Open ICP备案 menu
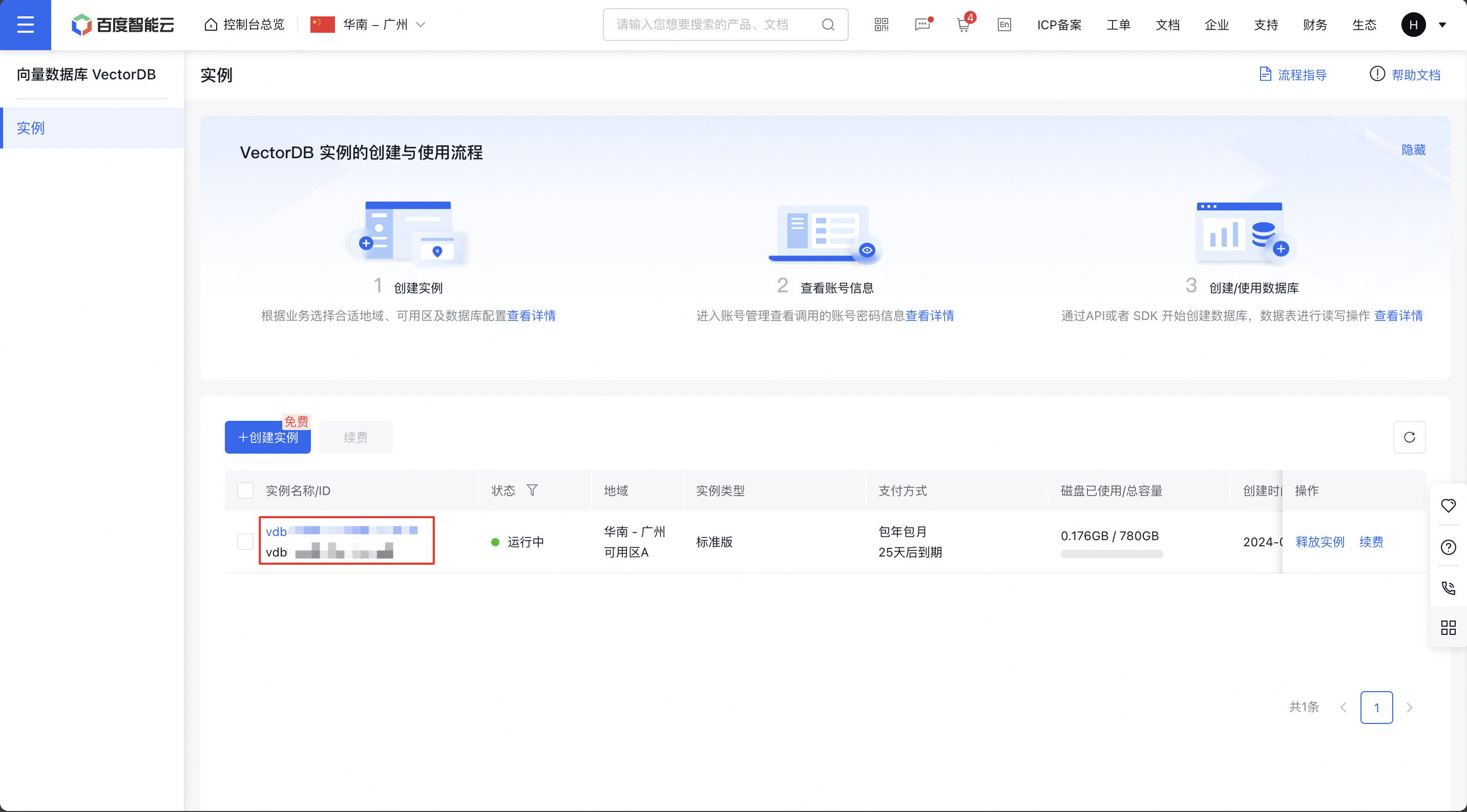 point(1059,25)
